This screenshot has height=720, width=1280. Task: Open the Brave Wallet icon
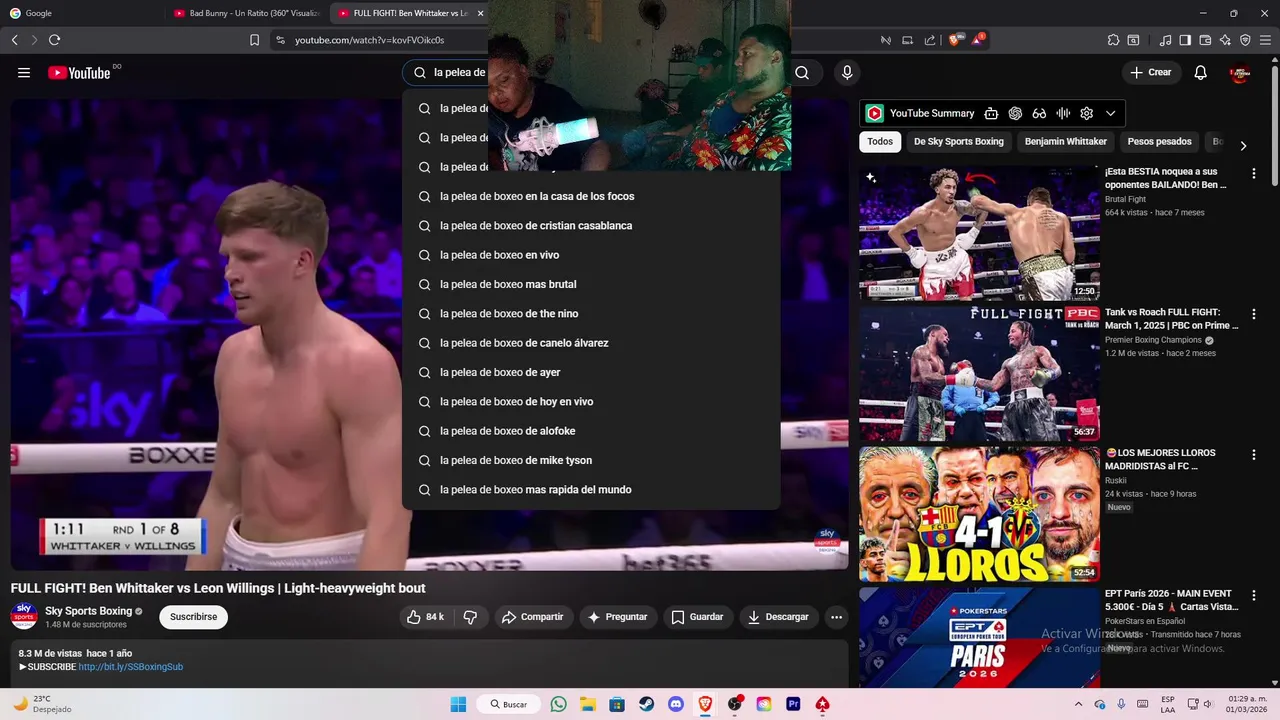[x=1205, y=40]
